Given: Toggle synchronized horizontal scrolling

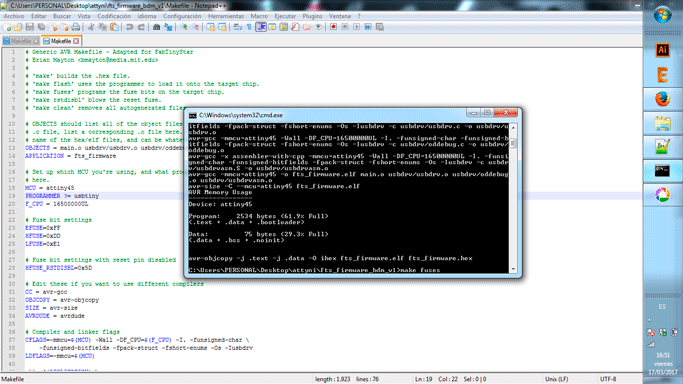Looking at the screenshot, I should [222, 27].
